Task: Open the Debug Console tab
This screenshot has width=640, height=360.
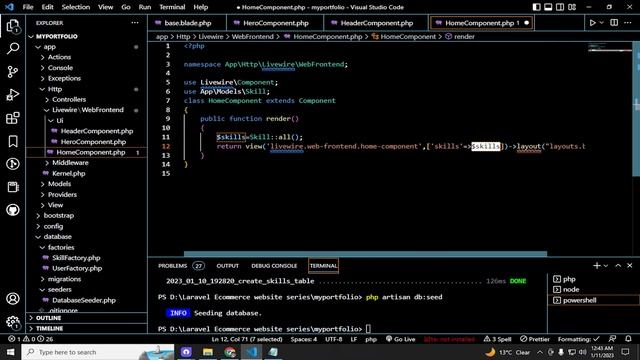Action: click(274, 266)
